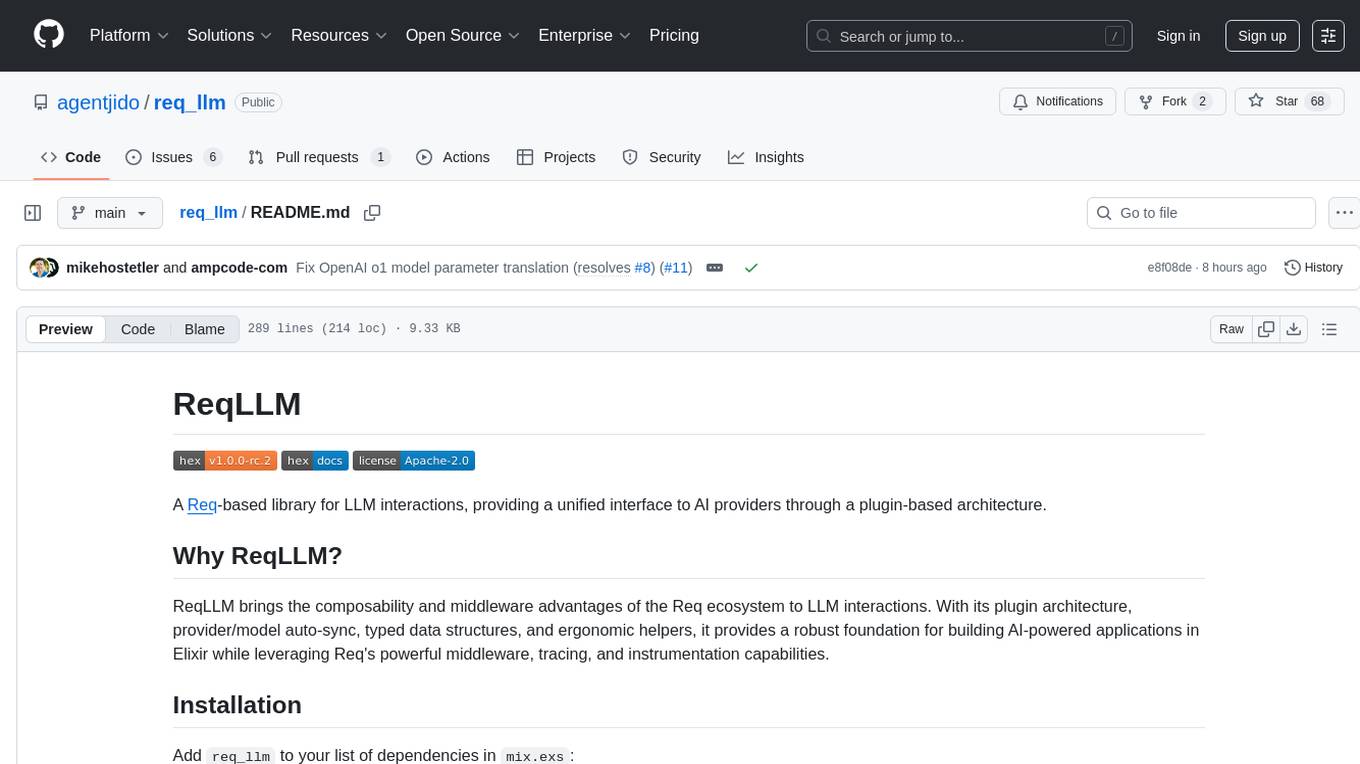View commit status green checkmark
This screenshot has width=1360, height=764.
coord(751,268)
